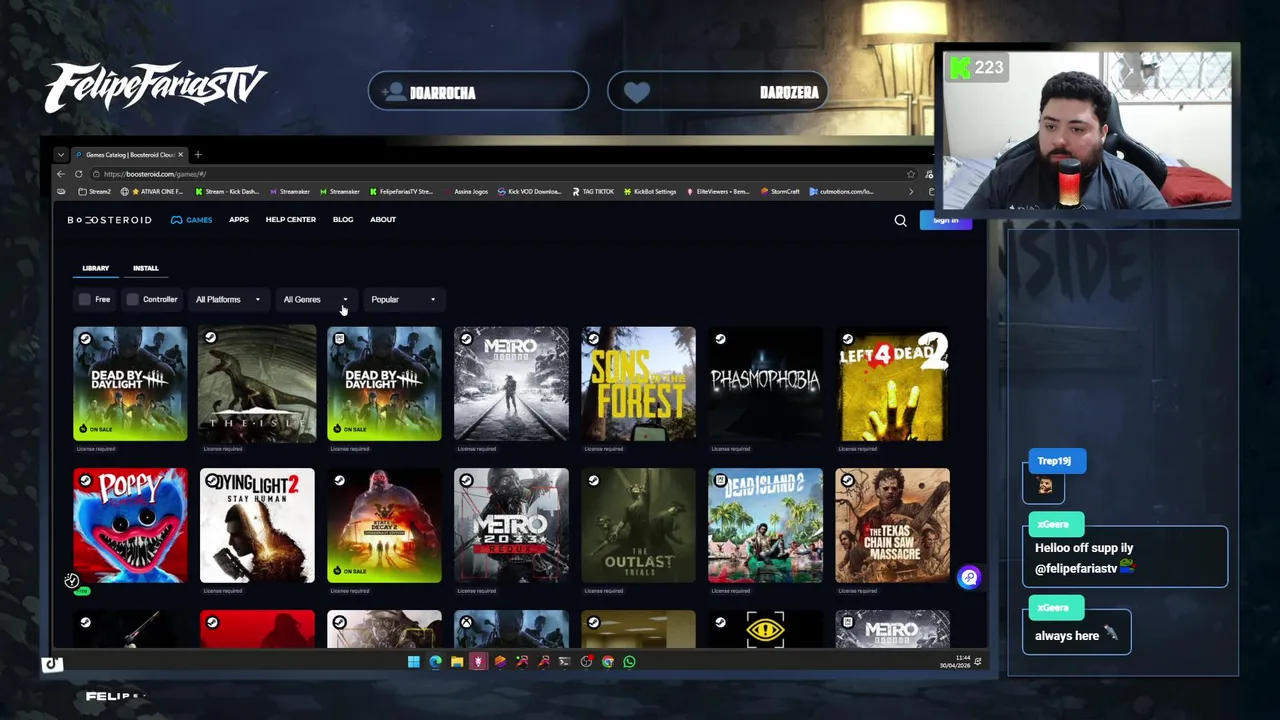Open the Sons of the Forest card
Viewport: 1280px width, 720px height.
click(x=638, y=384)
